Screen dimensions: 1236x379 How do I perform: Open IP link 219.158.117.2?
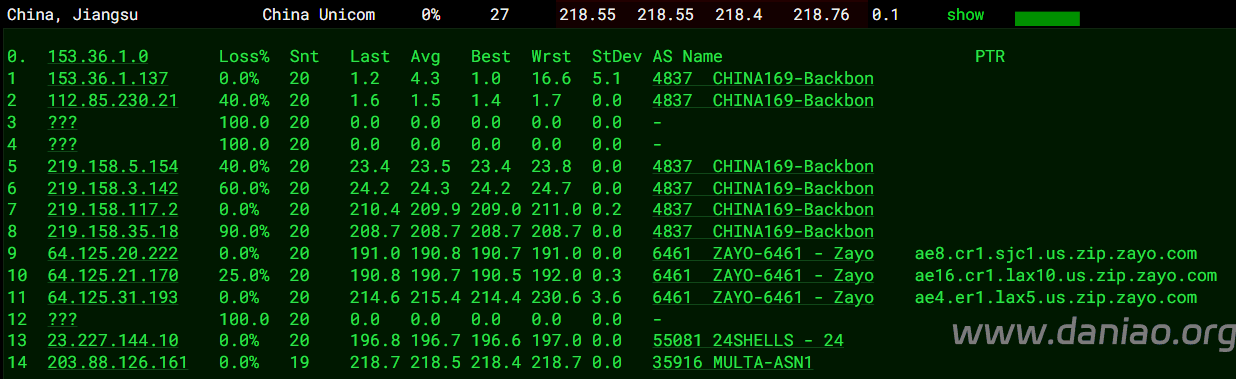tap(113, 210)
